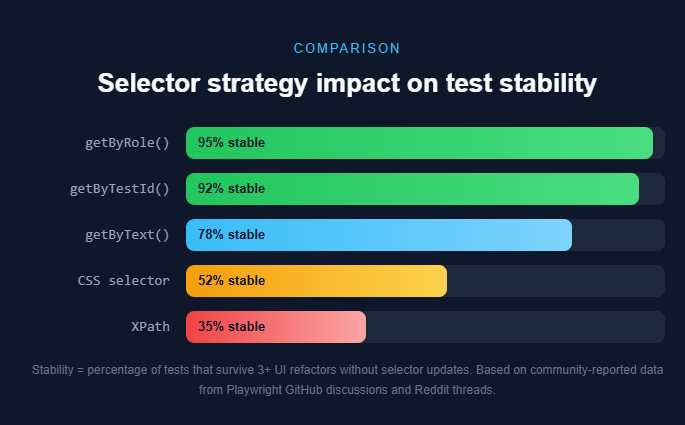Click the right end of the green getByTestId bar

click(632, 189)
